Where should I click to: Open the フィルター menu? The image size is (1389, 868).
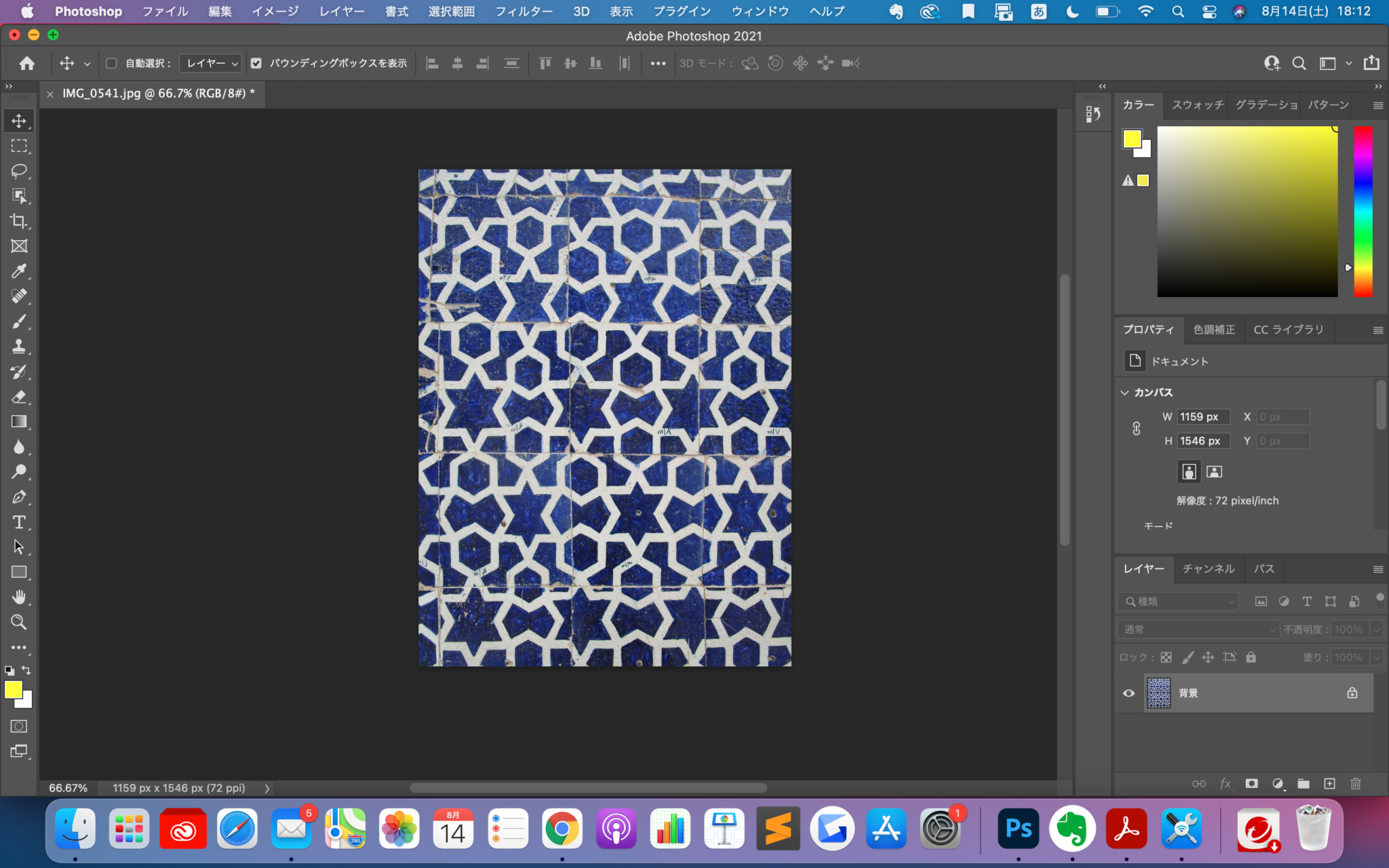[x=523, y=12]
